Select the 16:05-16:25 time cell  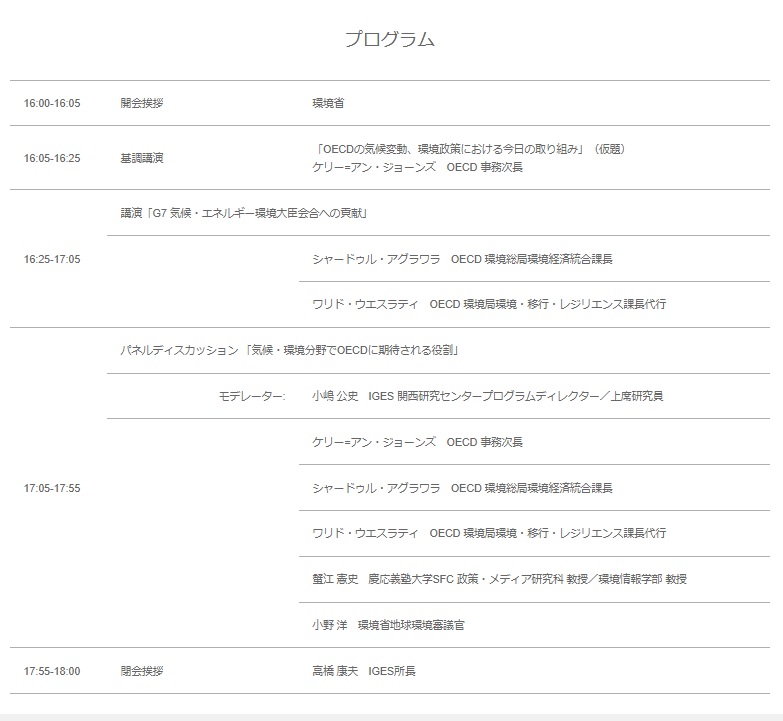[52, 158]
